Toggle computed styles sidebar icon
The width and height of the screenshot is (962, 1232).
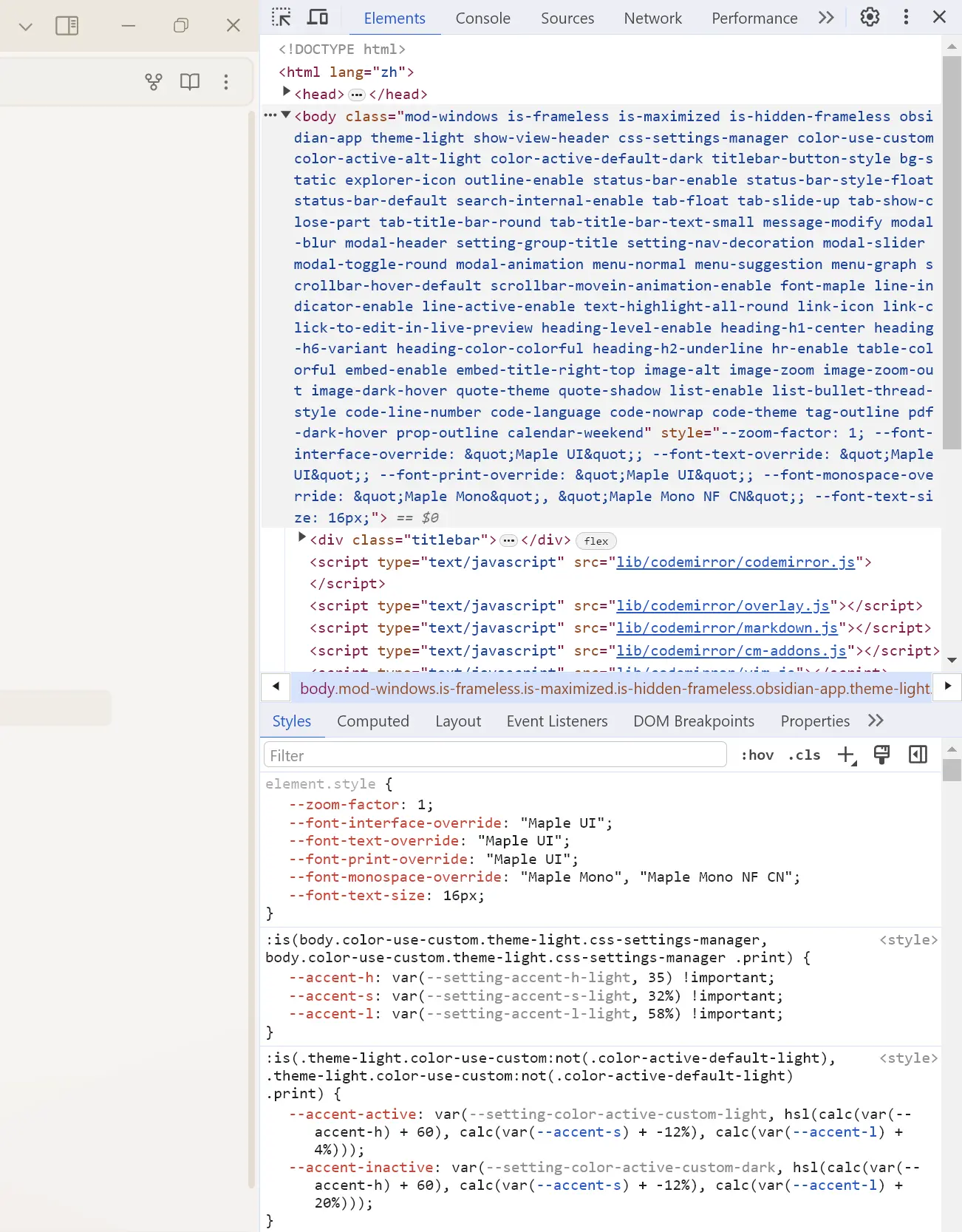(918, 755)
